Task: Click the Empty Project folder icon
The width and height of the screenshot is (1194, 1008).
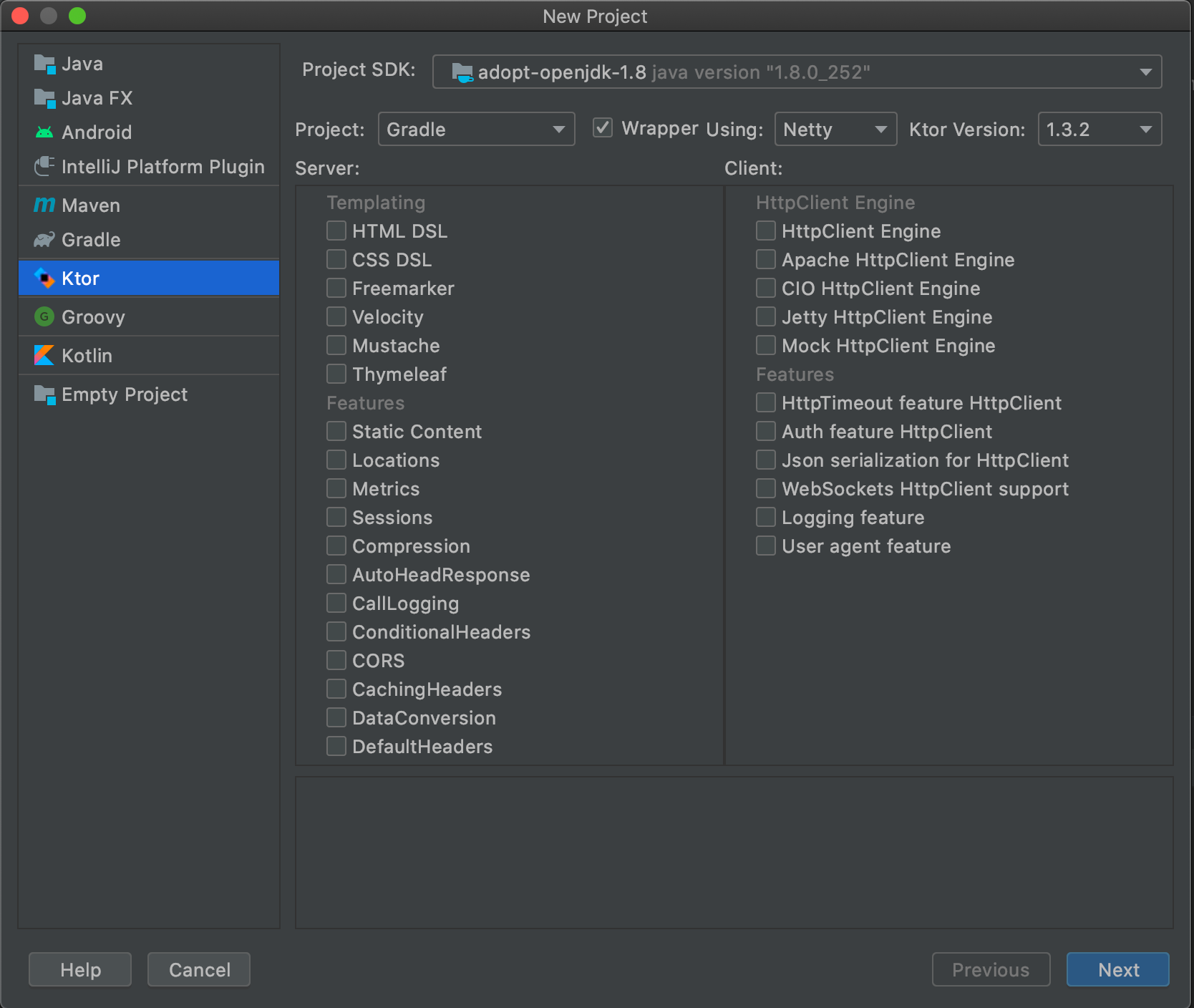Action: [44, 394]
